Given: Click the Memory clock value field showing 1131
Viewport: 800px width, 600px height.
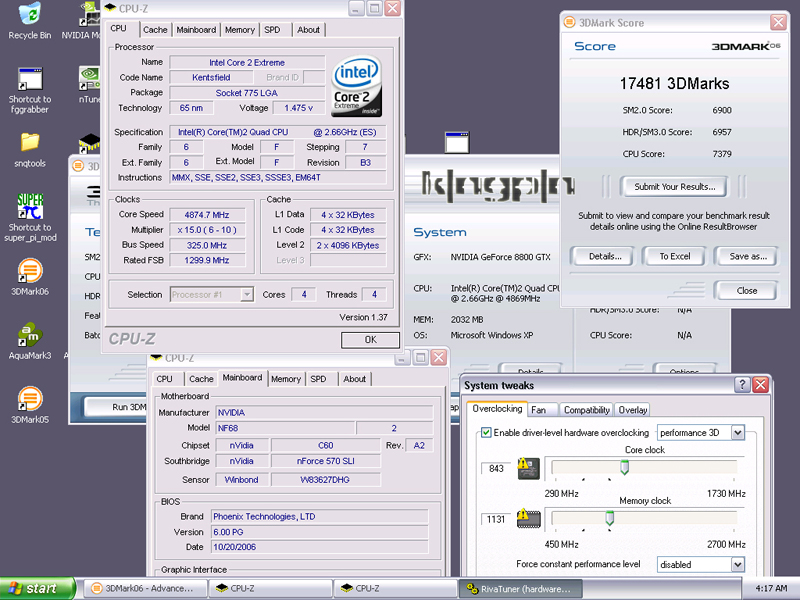Looking at the screenshot, I should pos(496,519).
